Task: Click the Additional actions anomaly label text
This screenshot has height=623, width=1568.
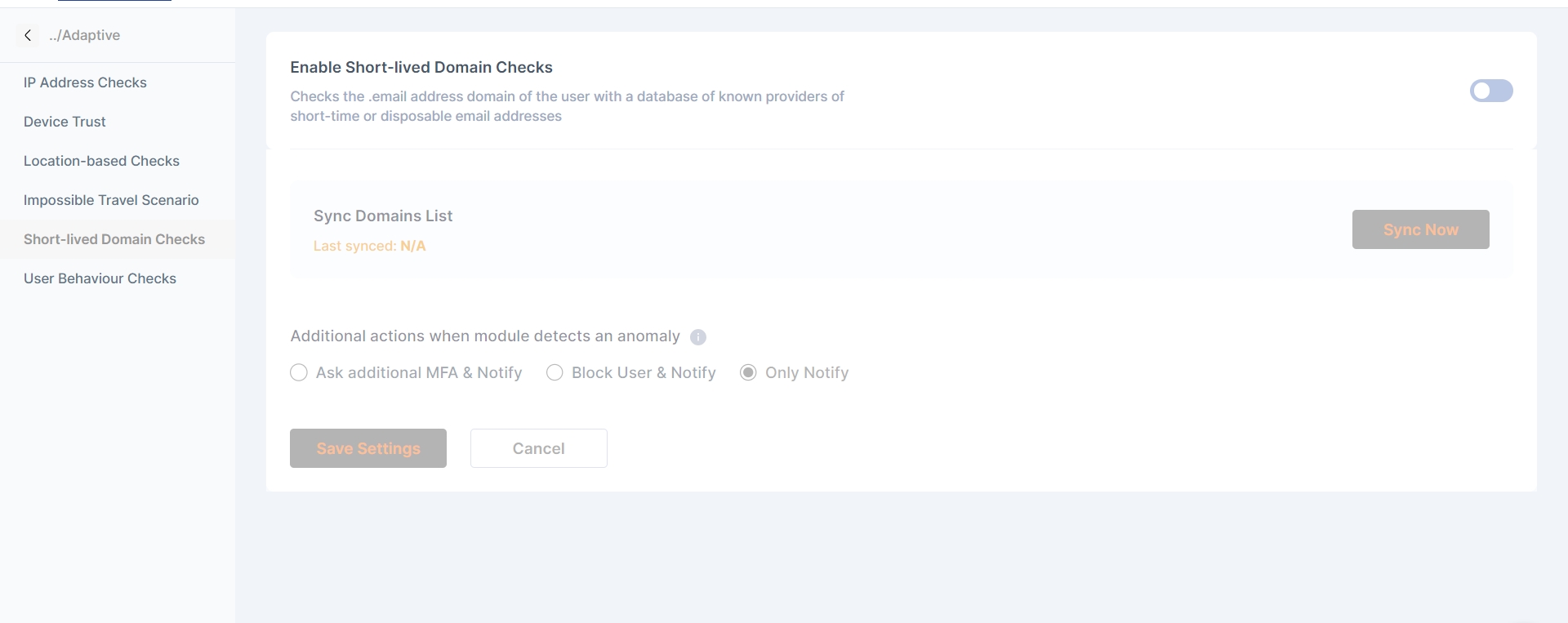Action: tap(485, 336)
